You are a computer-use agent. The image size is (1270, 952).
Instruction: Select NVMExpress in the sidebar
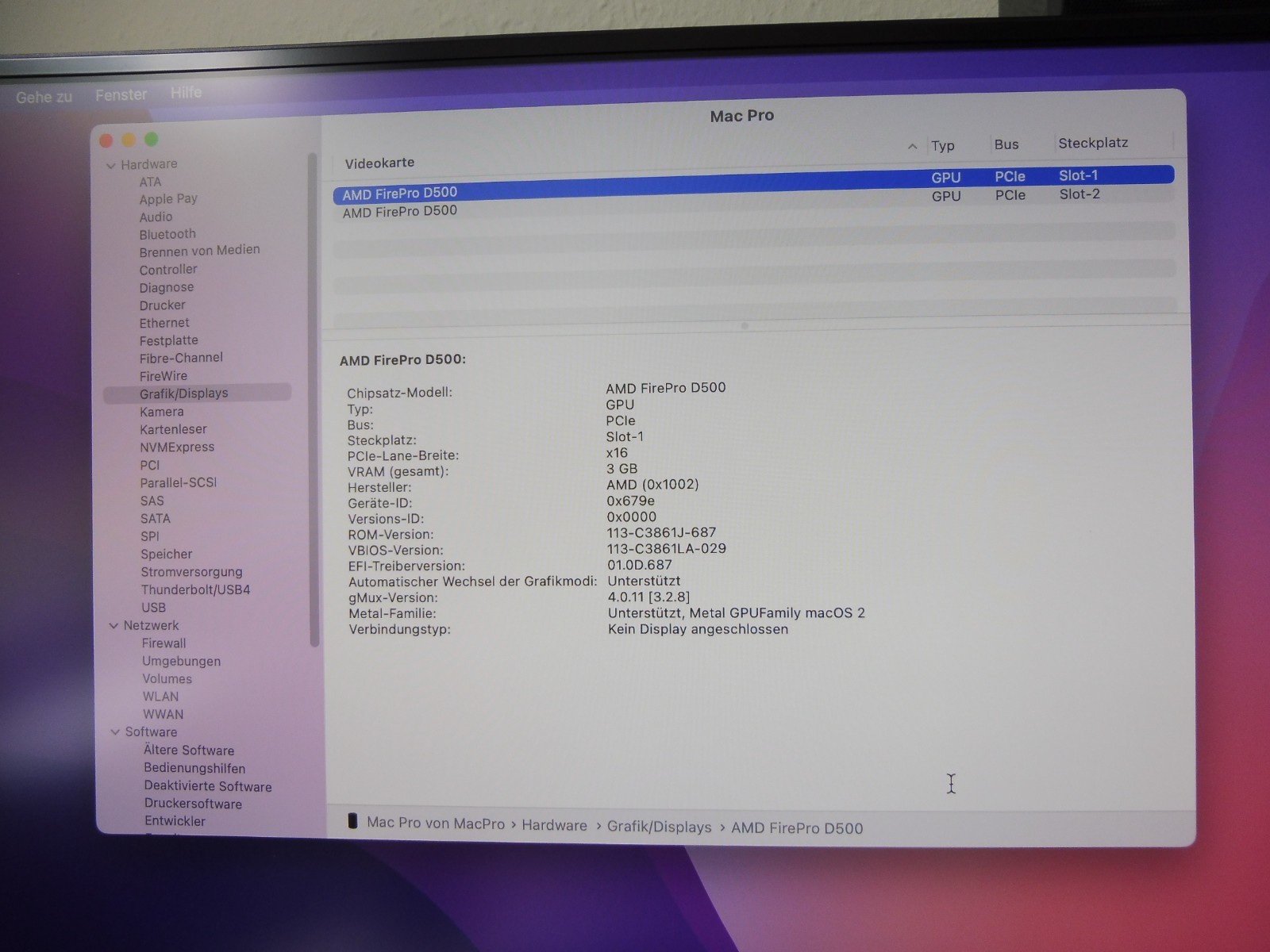pyautogui.click(x=177, y=447)
